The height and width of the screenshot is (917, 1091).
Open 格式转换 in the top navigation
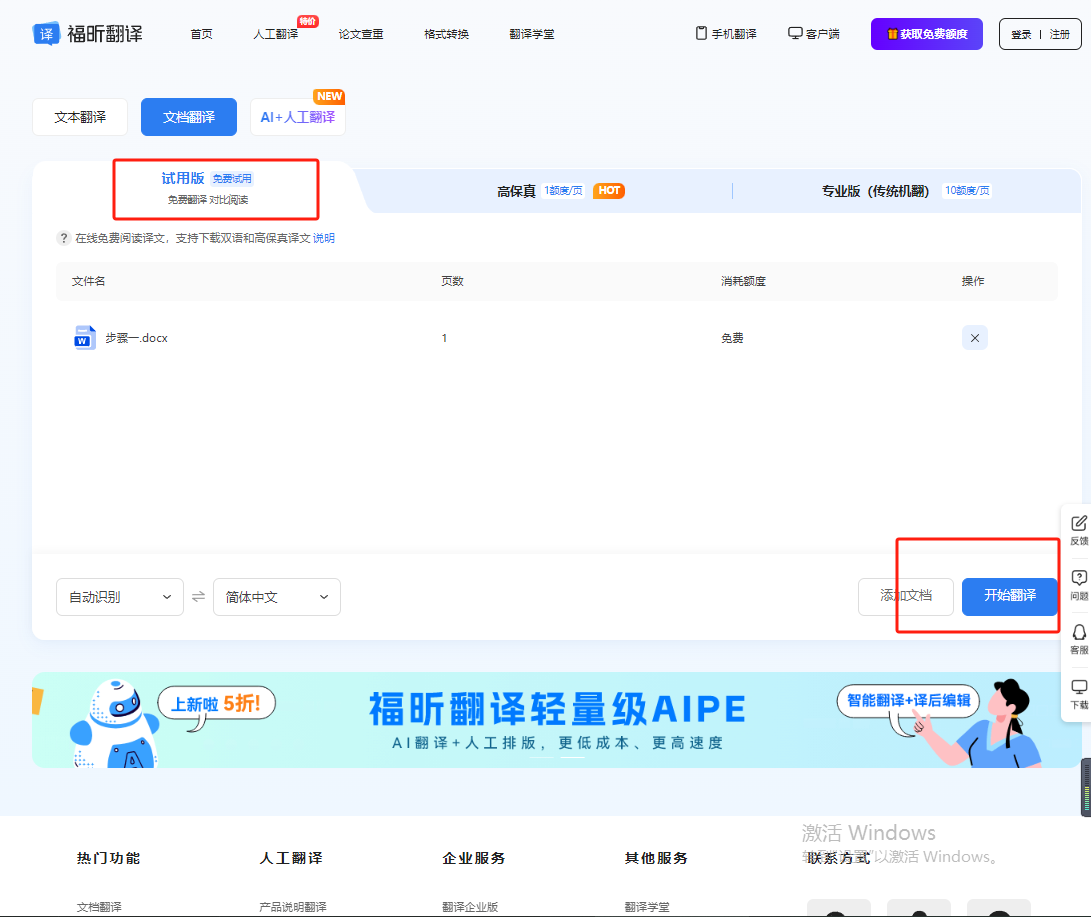[446, 34]
